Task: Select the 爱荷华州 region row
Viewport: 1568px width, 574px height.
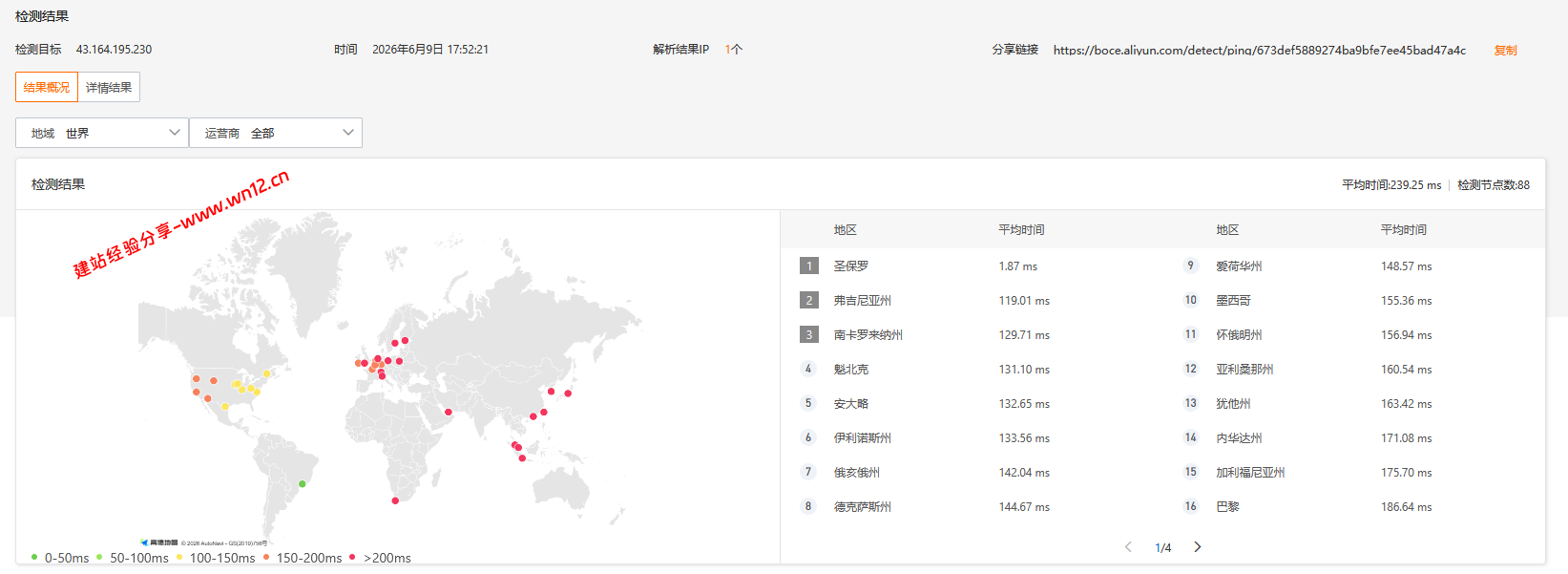Action: [x=1354, y=266]
